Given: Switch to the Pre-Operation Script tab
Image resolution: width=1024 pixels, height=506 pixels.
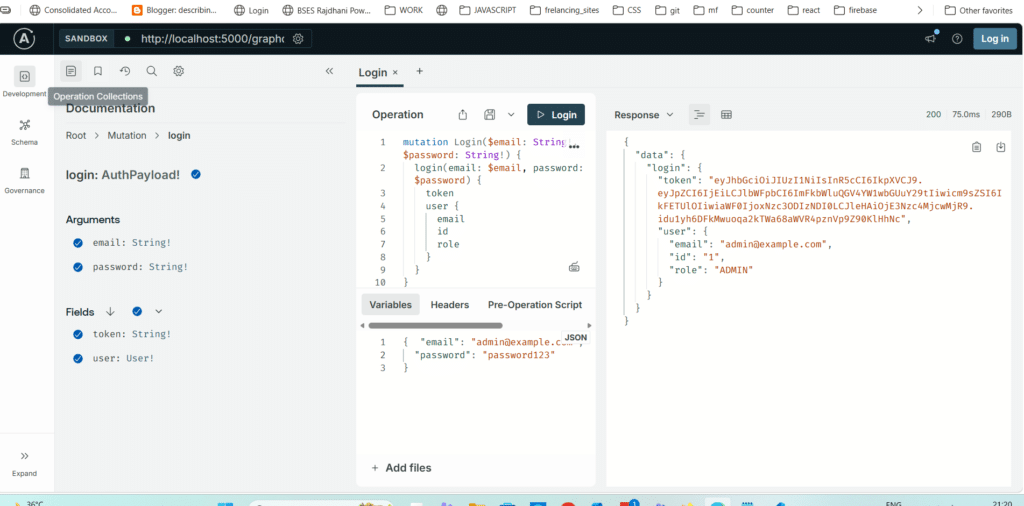Looking at the screenshot, I should tap(535, 305).
